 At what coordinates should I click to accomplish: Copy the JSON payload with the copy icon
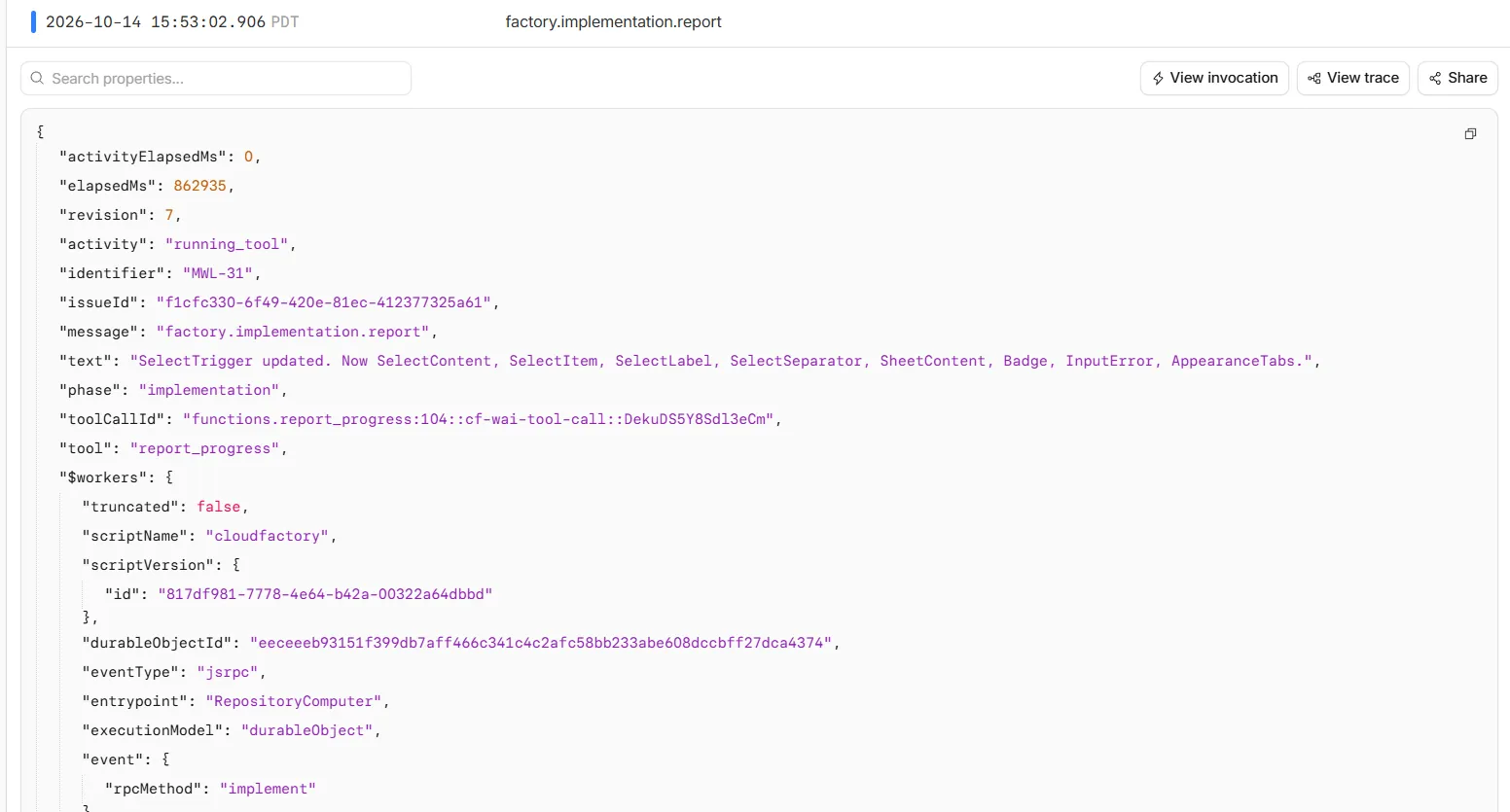[x=1470, y=134]
